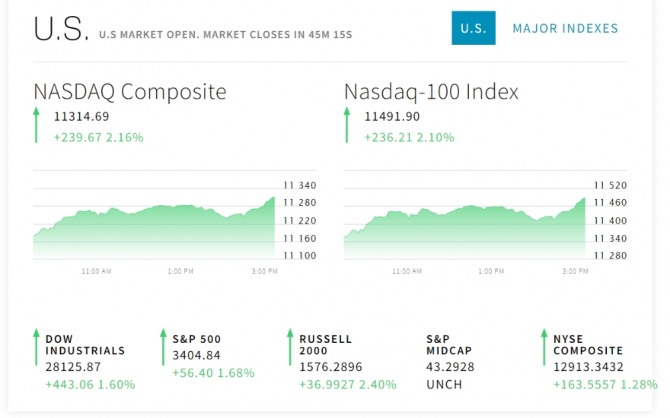Select the U.S. tab
670x418 pixels.
(473, 29)
